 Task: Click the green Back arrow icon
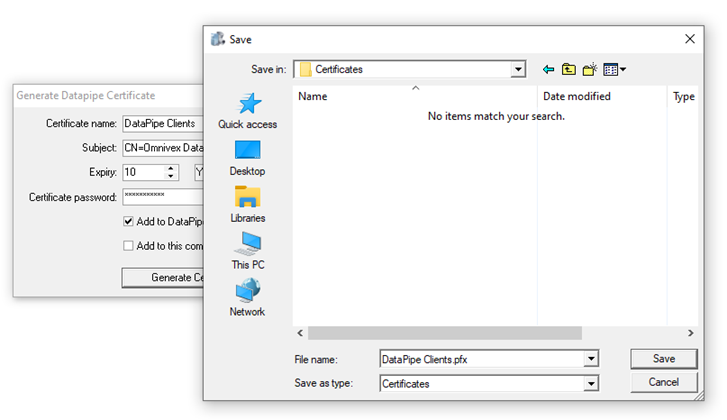tap(548, 69)
